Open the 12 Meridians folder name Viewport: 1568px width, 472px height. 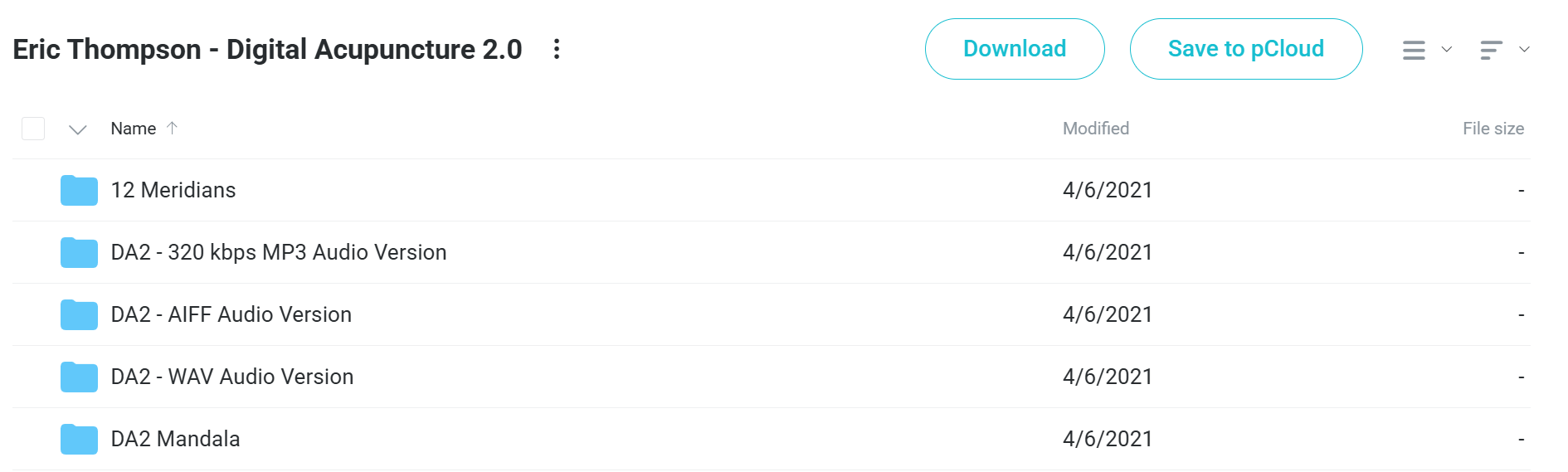(x=173, y=190)
